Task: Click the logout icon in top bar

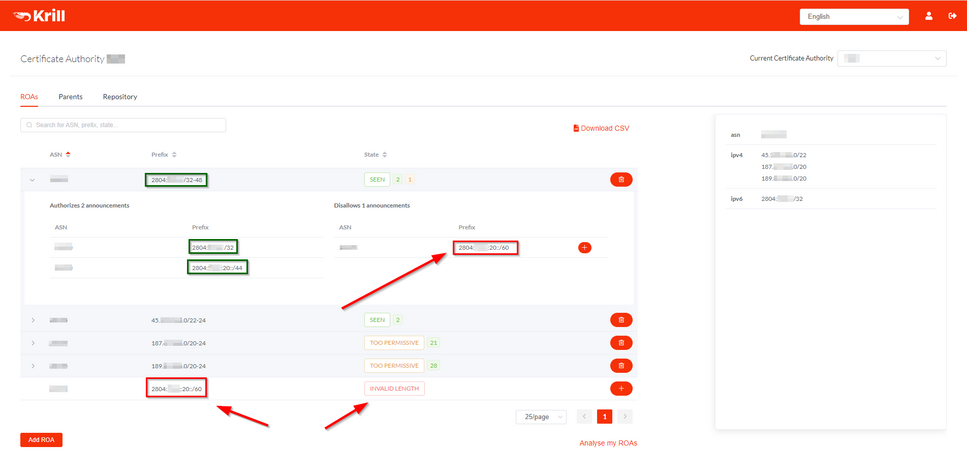Action: [950, 16]
